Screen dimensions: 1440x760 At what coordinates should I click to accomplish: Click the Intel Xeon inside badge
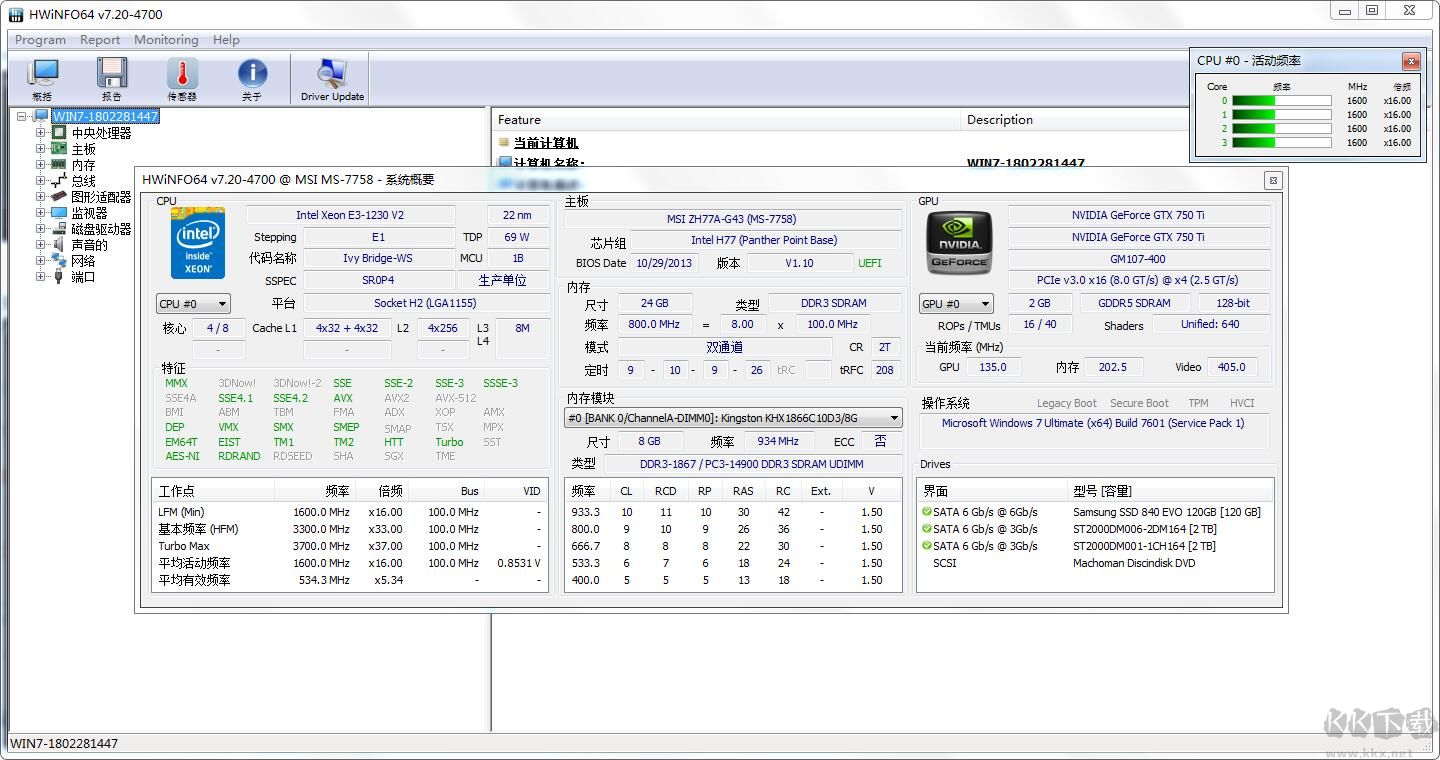197,242
